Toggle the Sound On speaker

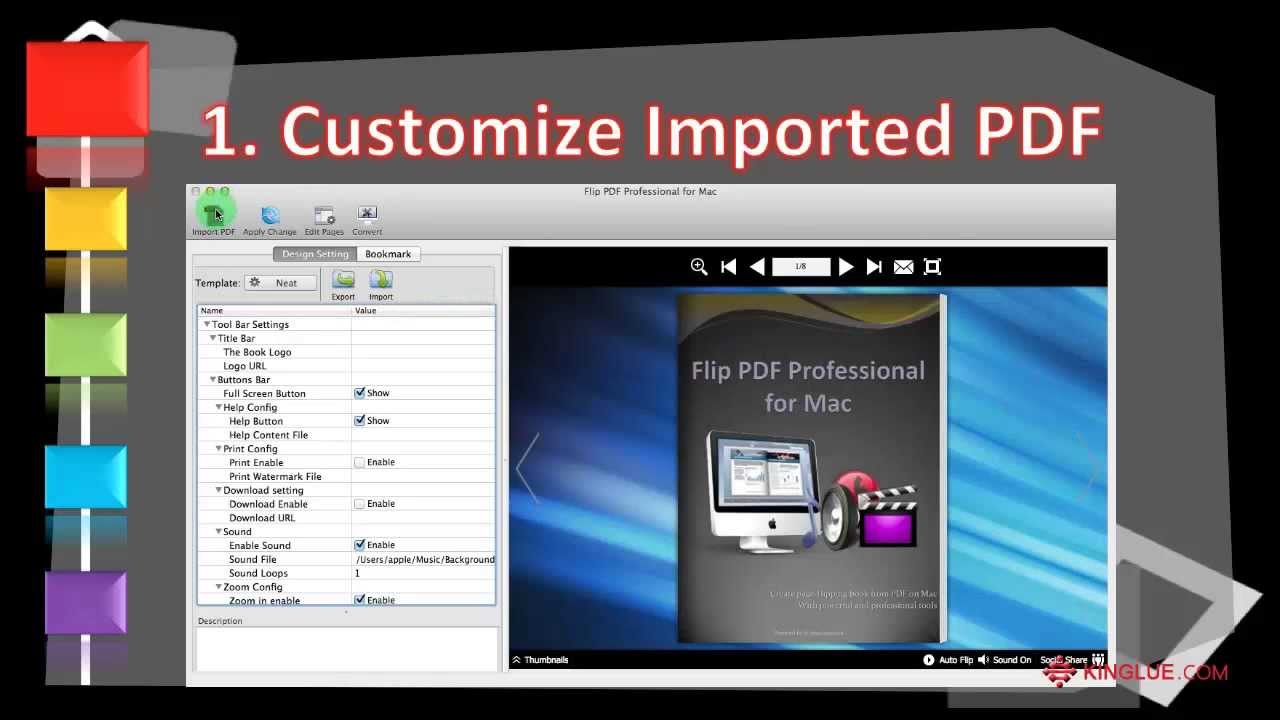[x=1004, y=660]
